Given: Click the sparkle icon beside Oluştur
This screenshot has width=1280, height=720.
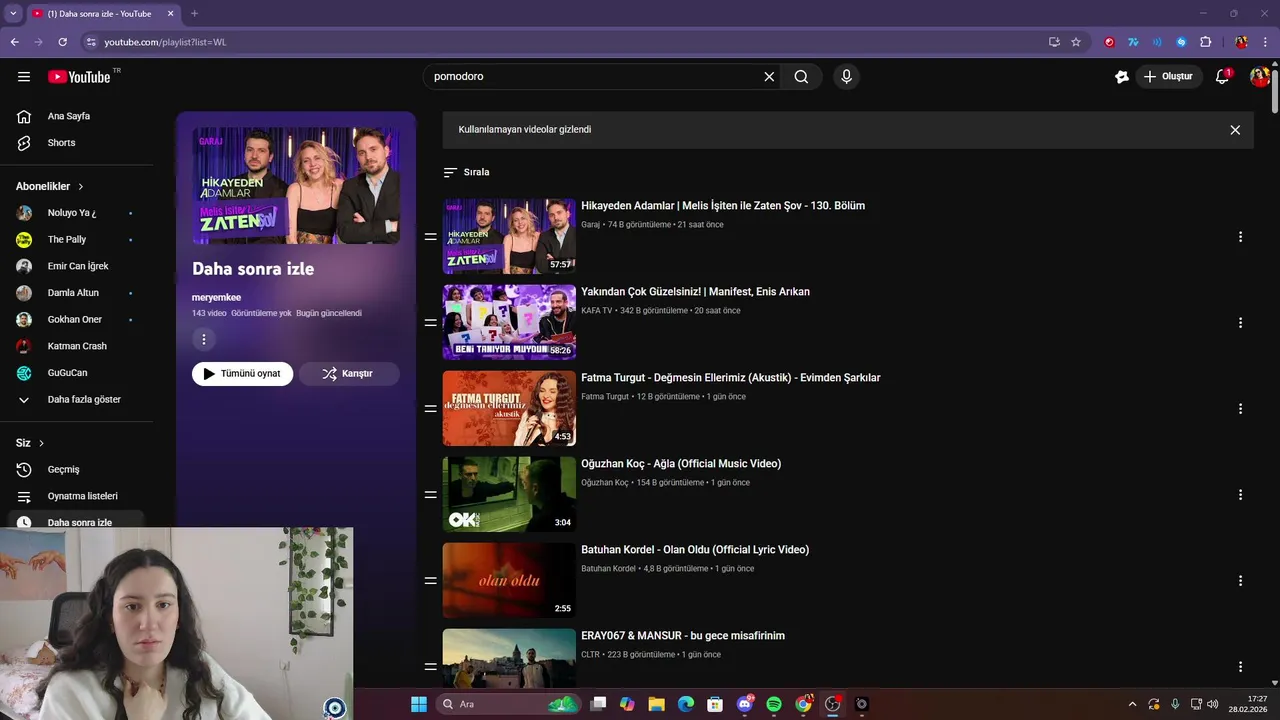Looking at the screenshot, I should 1122,77.
